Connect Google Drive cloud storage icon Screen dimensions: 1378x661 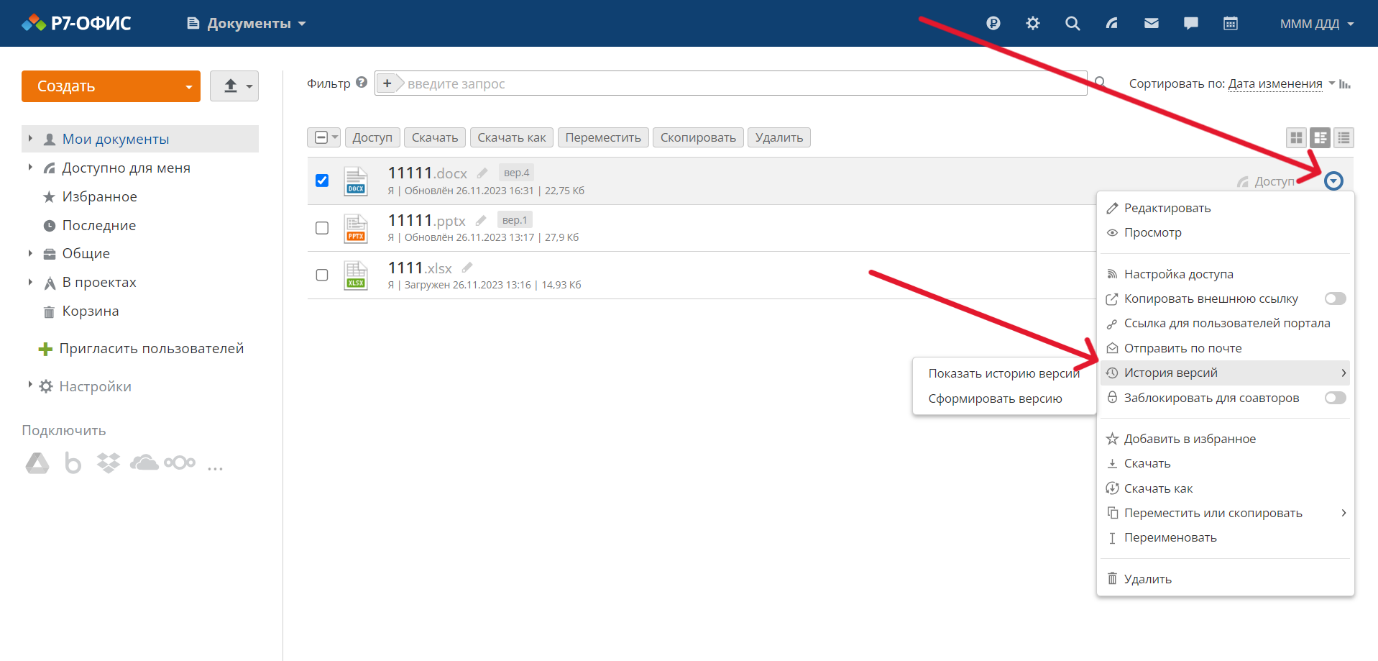(37, 463)
